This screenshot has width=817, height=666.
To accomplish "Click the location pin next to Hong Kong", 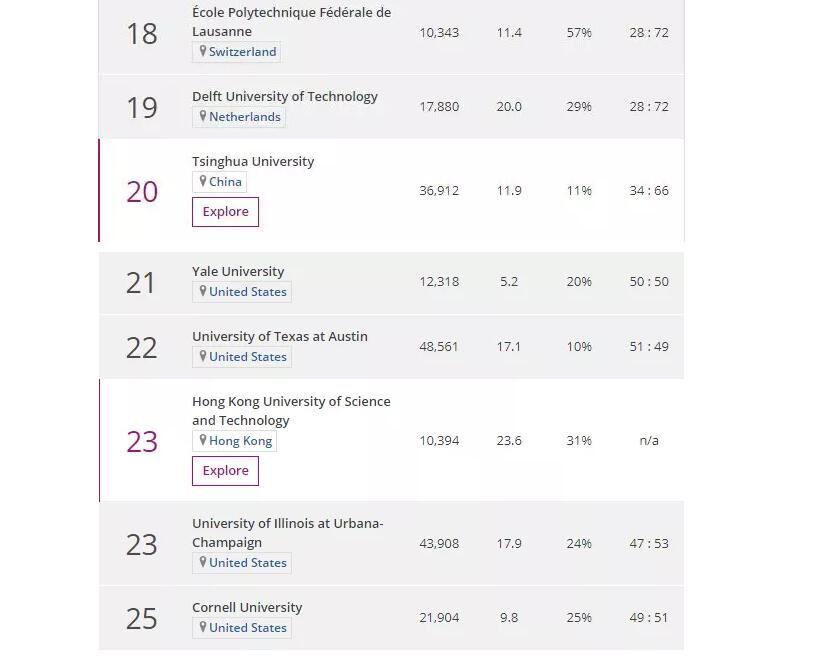I will click(x=203, y=440).
